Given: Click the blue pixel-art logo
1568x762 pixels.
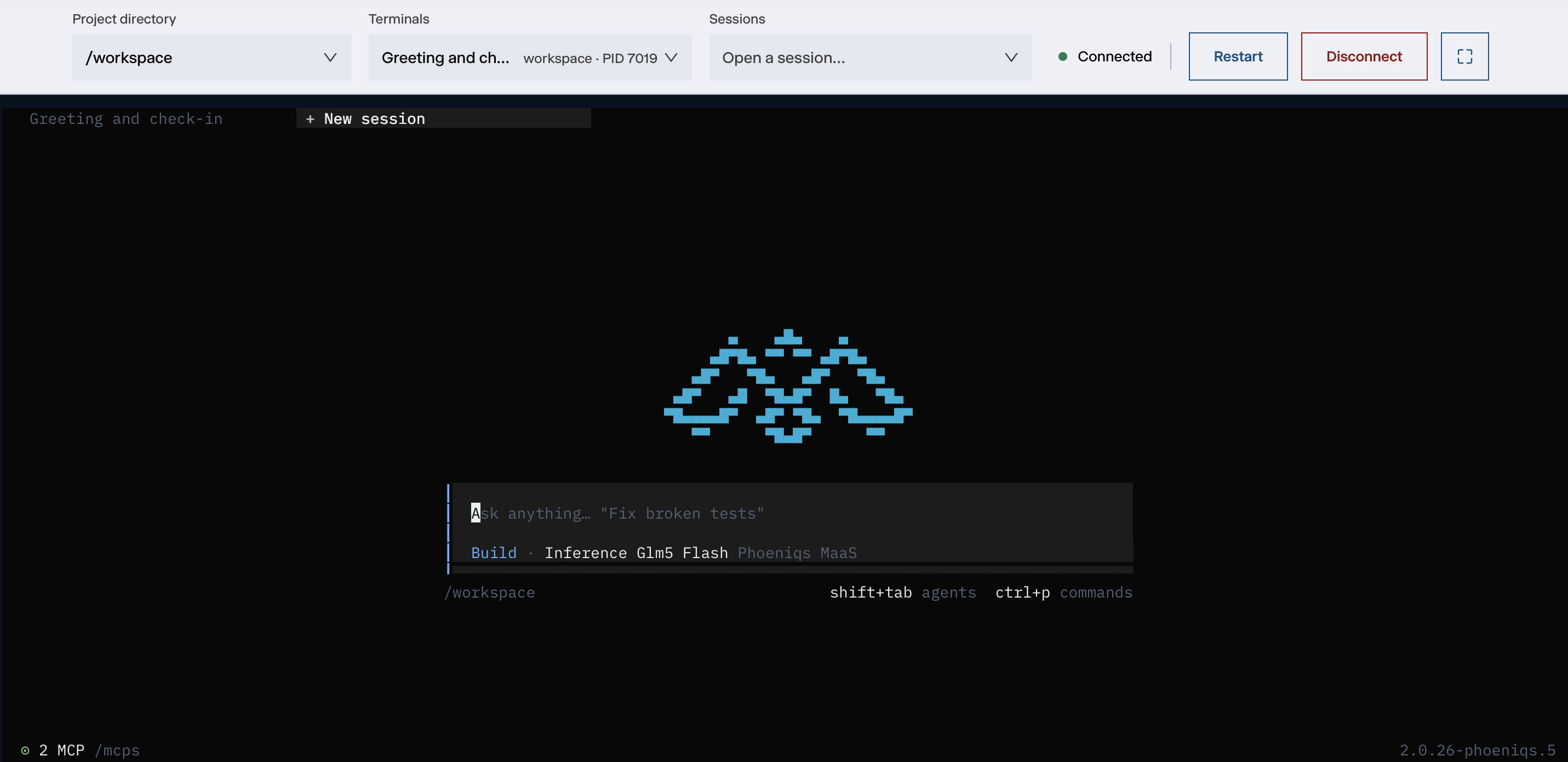Looking at the screenshot, I should [x=788, y=386].
